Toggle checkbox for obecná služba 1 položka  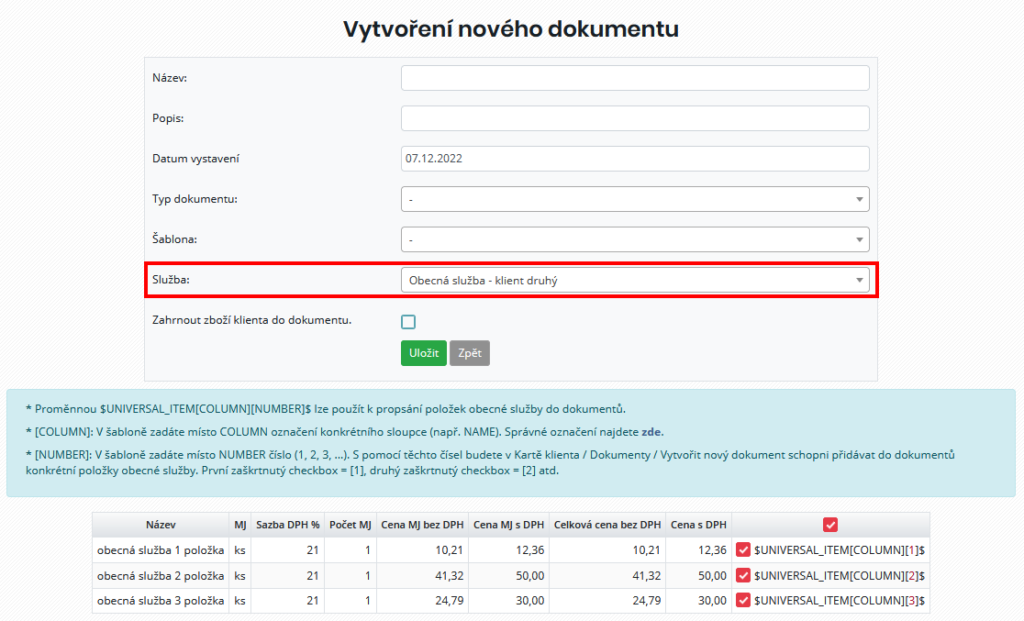[x=745, y=549]
